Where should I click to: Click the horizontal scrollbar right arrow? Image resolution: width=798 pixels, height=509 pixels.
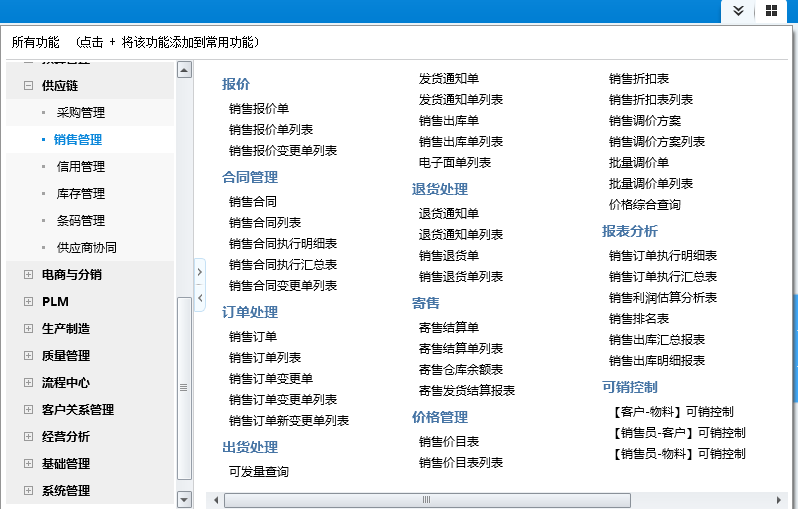778,499
